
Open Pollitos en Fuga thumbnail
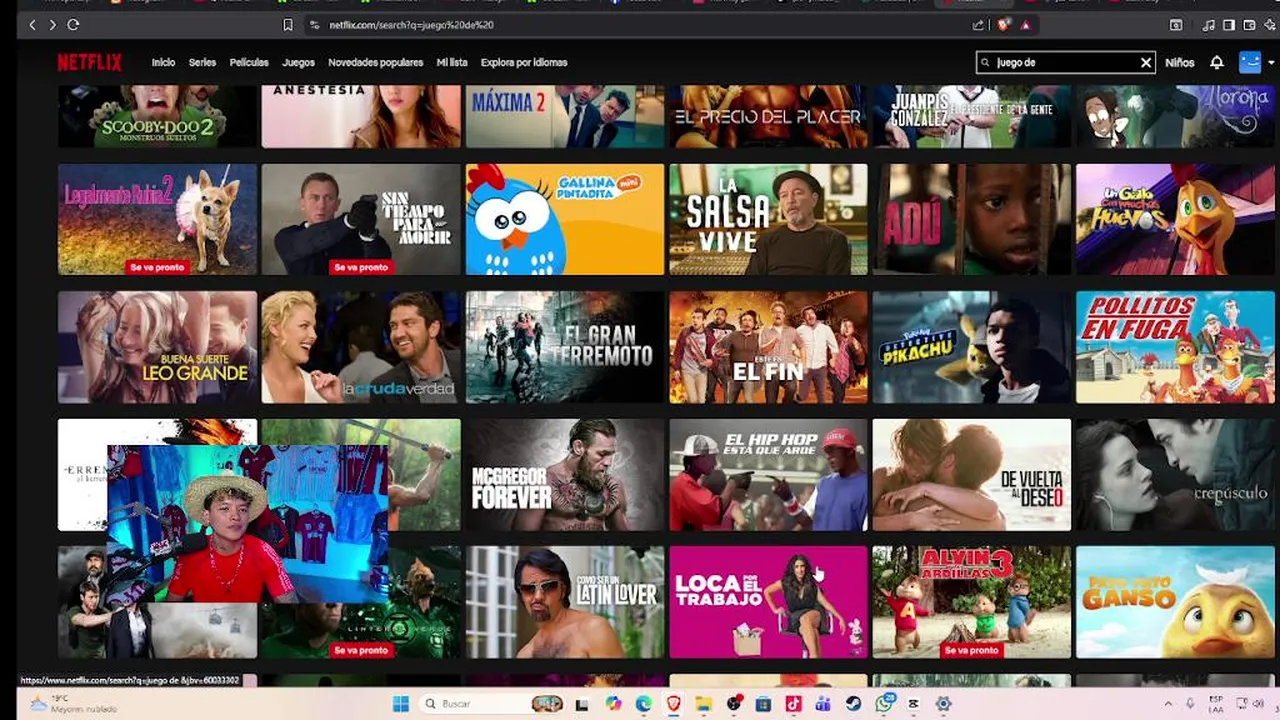1175,347
